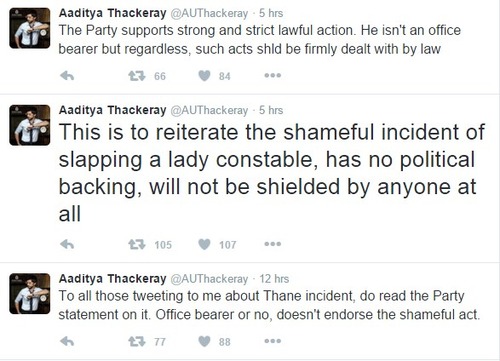This screenshot has width=500, height=361.
Task: Open Aaditya Thackeray name on first tweet
Action: tap(112, 13)
